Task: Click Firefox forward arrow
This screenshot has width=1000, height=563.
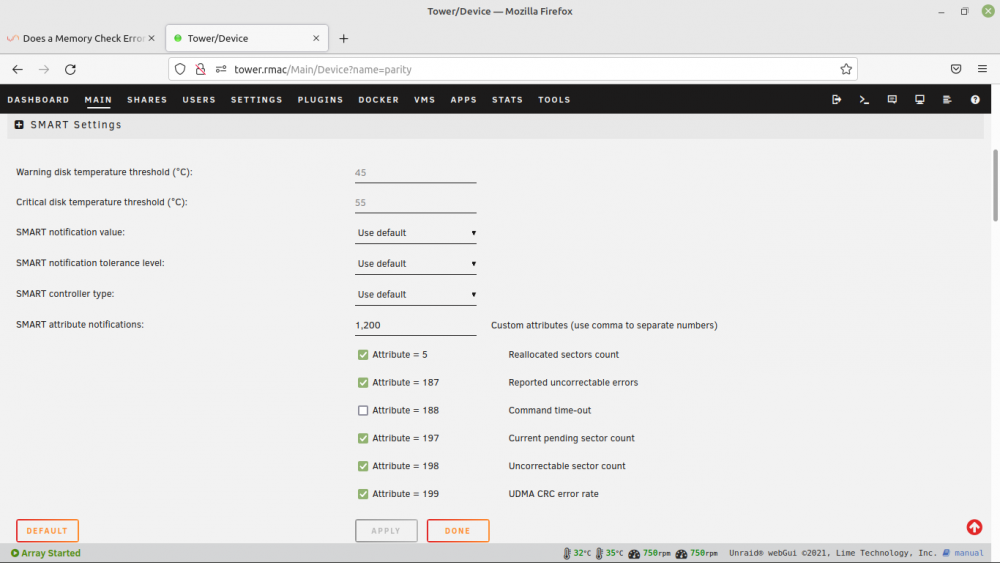Action: [x=44, y=69]
